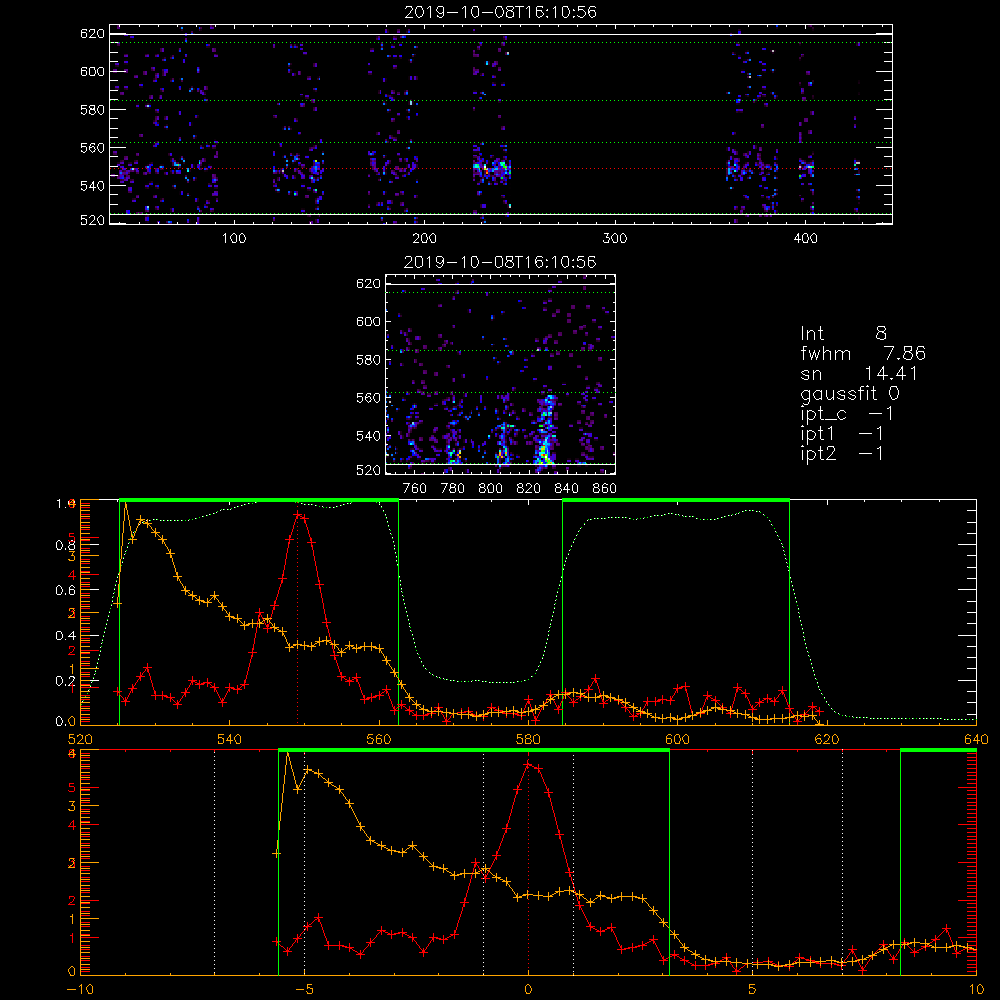The height and width of the screenshot is (1000, 1000).
Task: Click y-axis label 580 of zoomed spectrogram
Action: click(368, 360)
